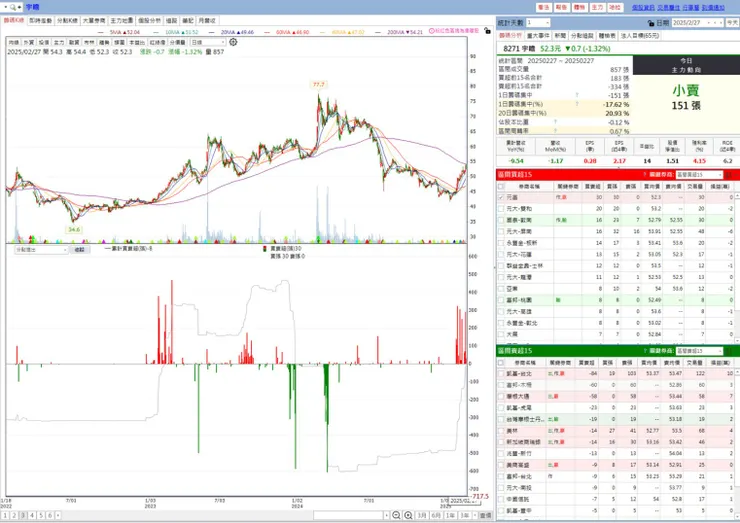
Task: Click the 20MA legend entry
Action: pyautogui.click(x=231, y=32)
